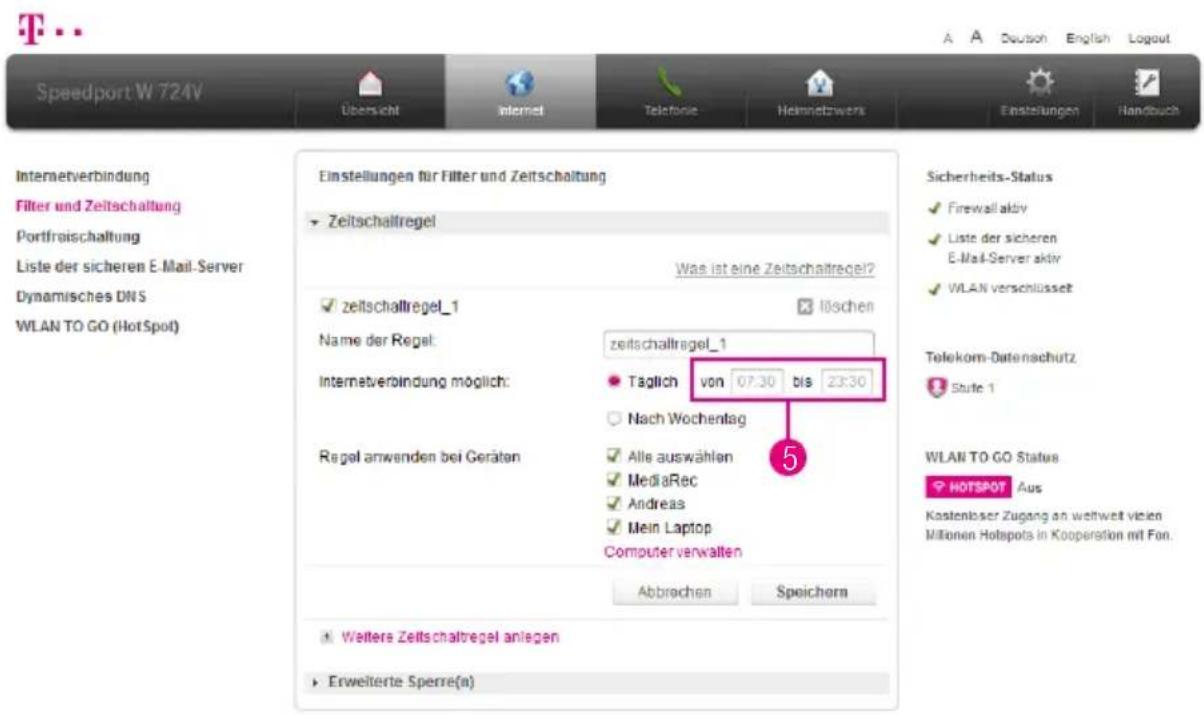Screen dimensions: 1204x715
Task: Click the bis end time field
Action: click(848, 382)
